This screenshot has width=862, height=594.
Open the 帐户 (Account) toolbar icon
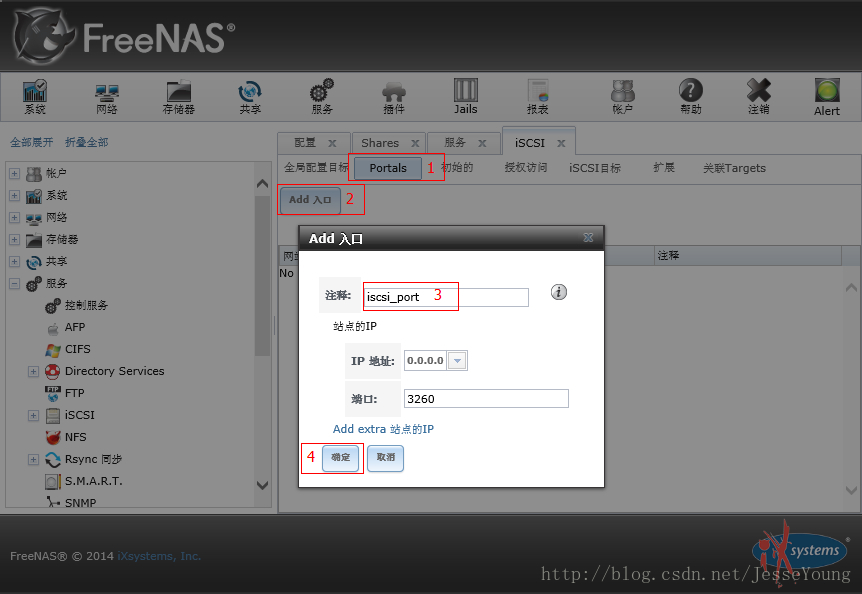point(622,97)
